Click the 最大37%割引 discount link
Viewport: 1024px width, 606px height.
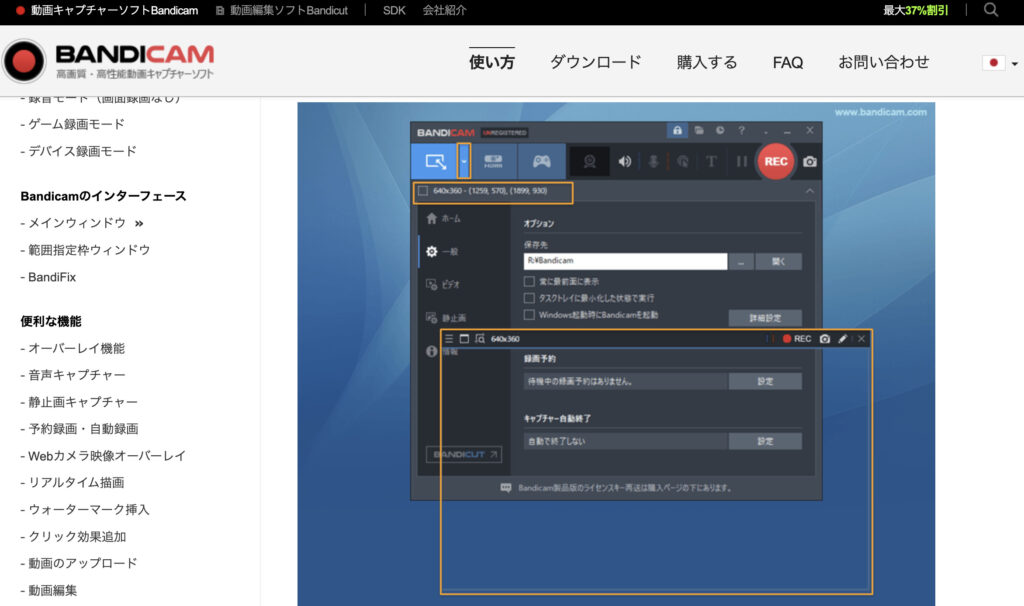pyautogui.click(x=916, y=10)
